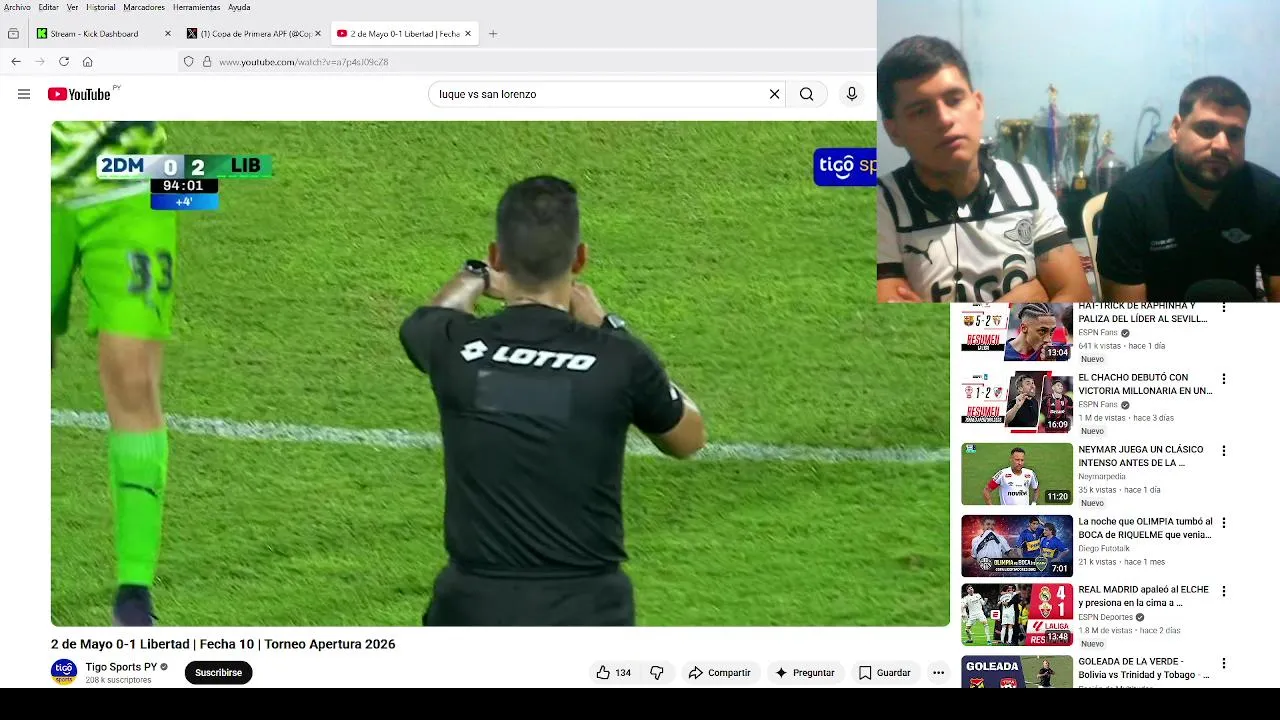The width and height of the screenshot is (1280, 720).
Task: Start voice search with microphone icon
Action: [x=852, y=94]
